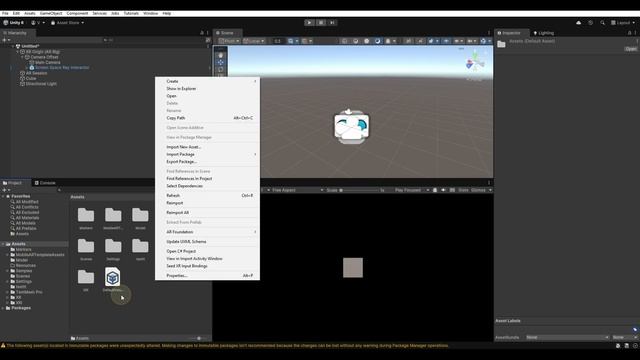Open the cloud services icon

(578, 23)
